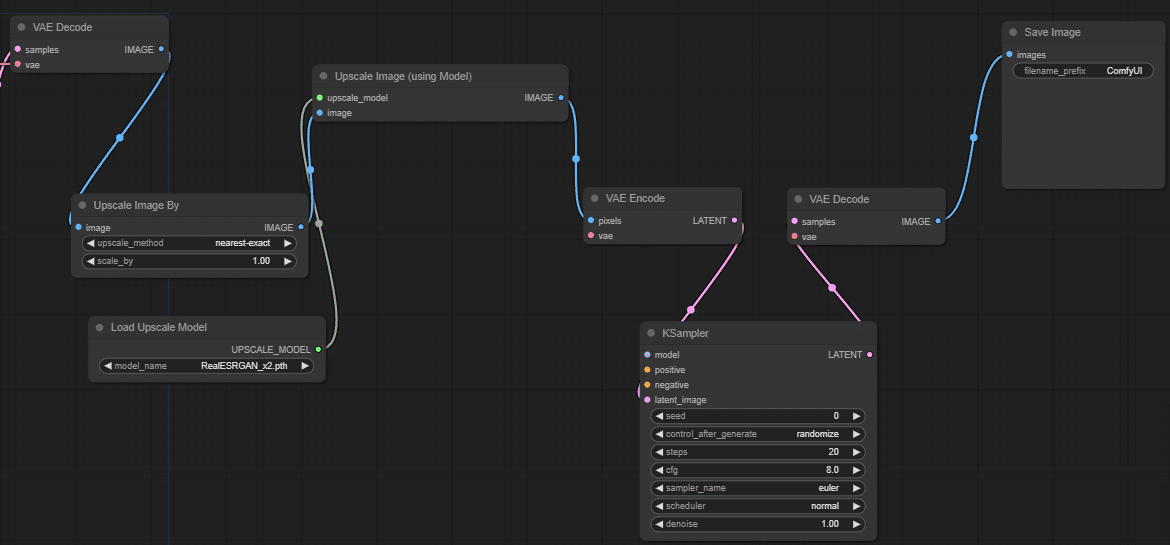Click the UPSCALE_MODEL output socket

[318, 350]
